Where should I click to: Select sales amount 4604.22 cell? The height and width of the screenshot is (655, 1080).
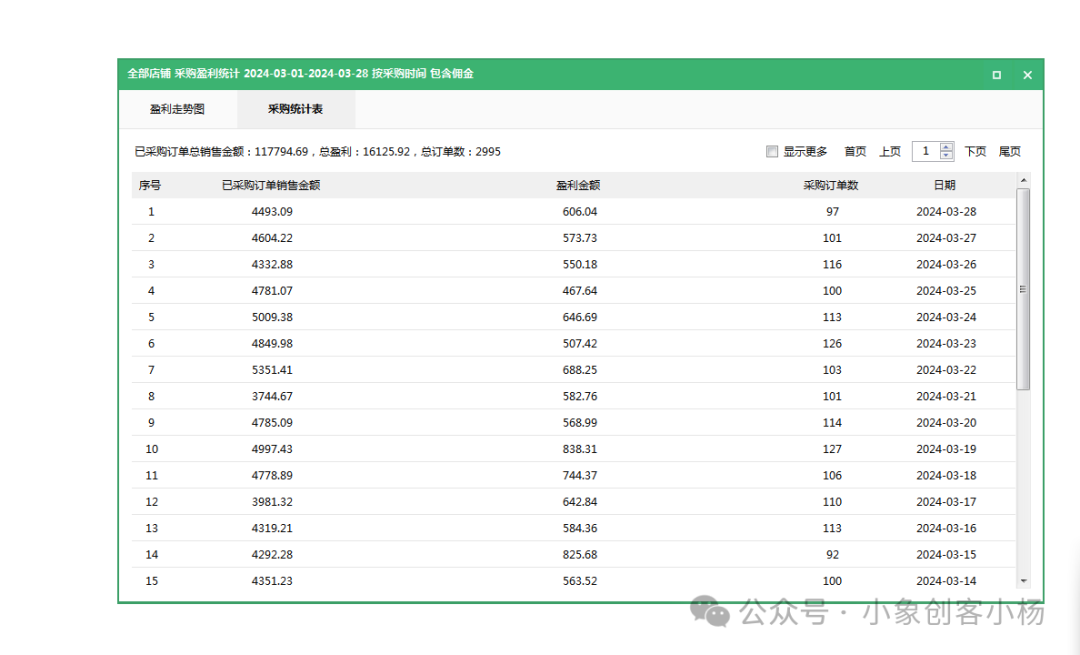pyautogui.click(x=272, y=238)
